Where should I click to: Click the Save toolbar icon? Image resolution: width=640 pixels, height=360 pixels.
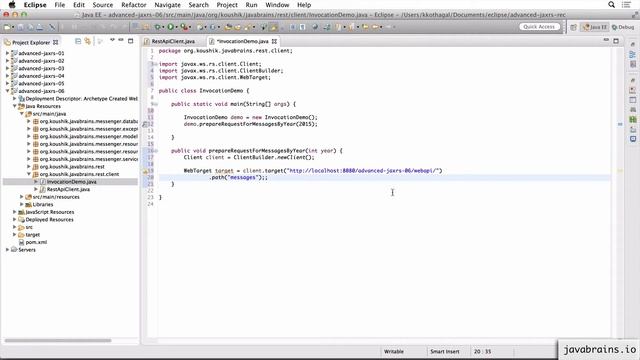coord(20,27)
